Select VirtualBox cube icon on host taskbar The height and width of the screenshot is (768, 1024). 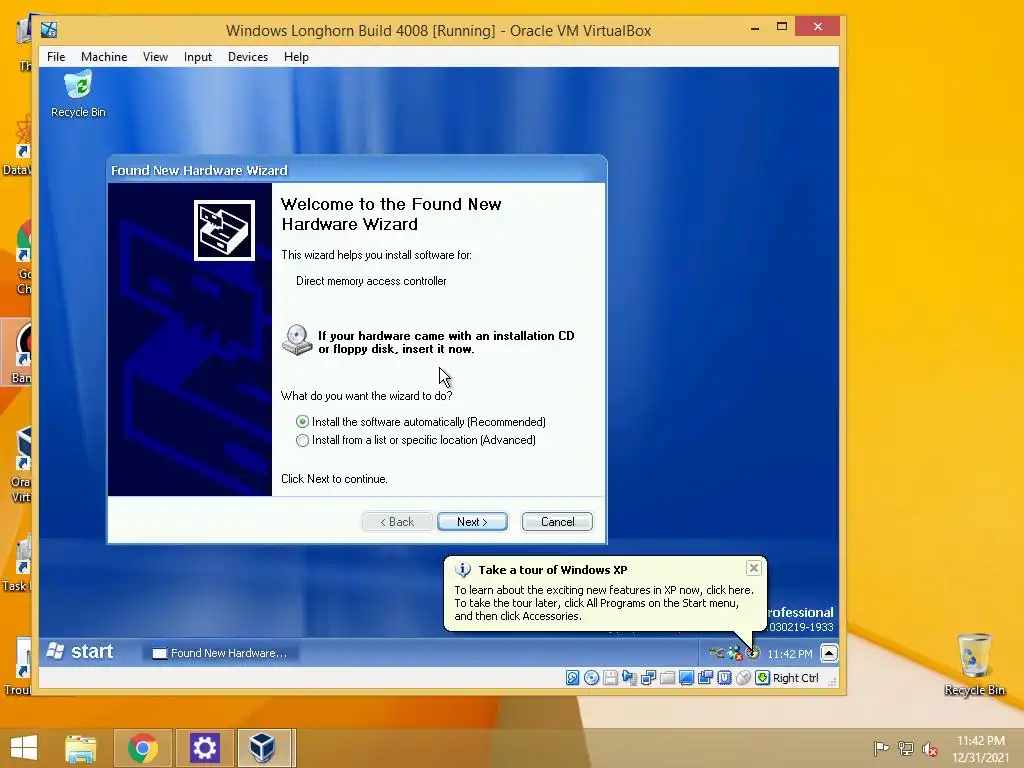[x=263, y=748]
